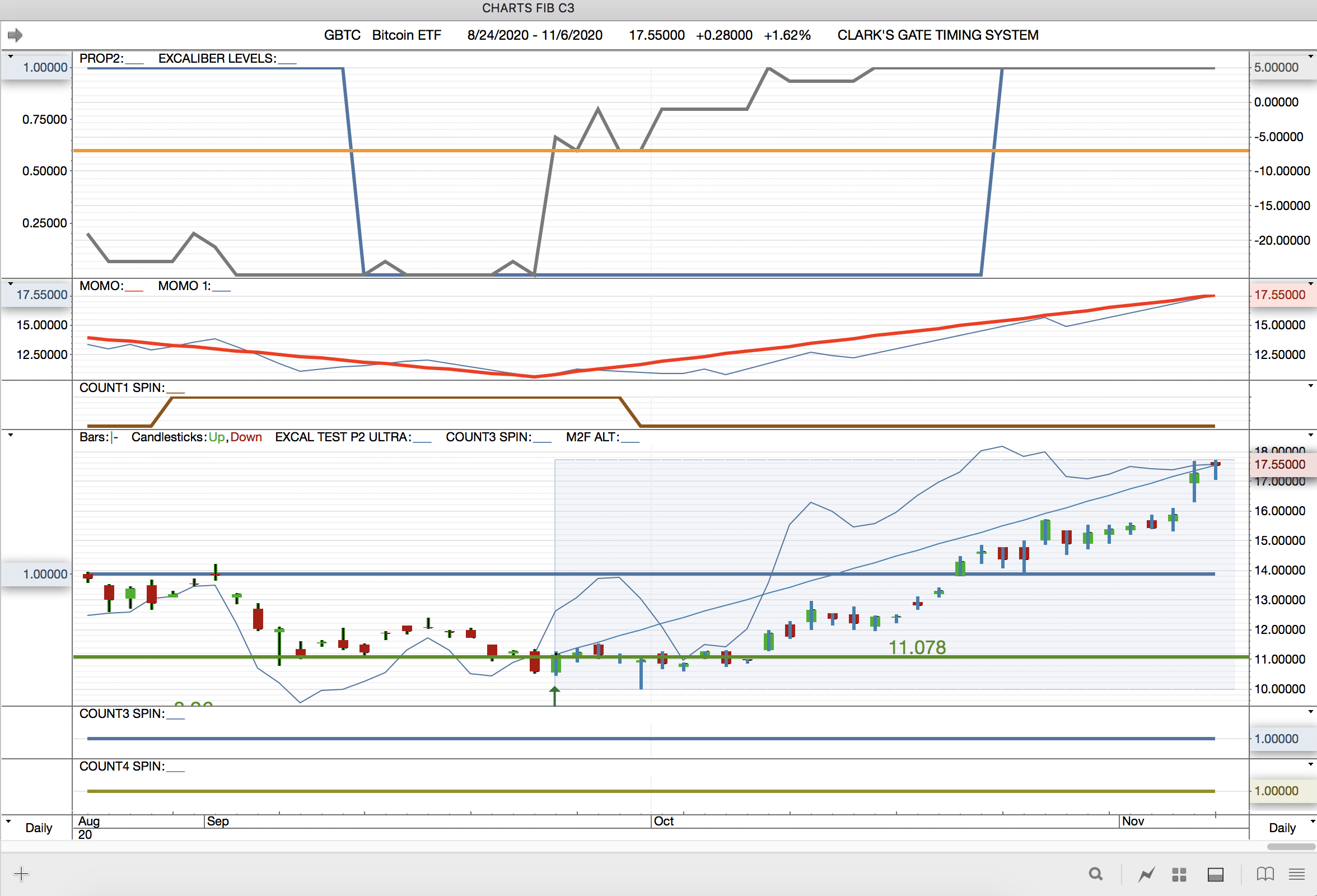Screen dimensions: 1317x896
Task: Click the CLARK'S GATE TIMING SYSTEM label
Action: tap(937, 35)
